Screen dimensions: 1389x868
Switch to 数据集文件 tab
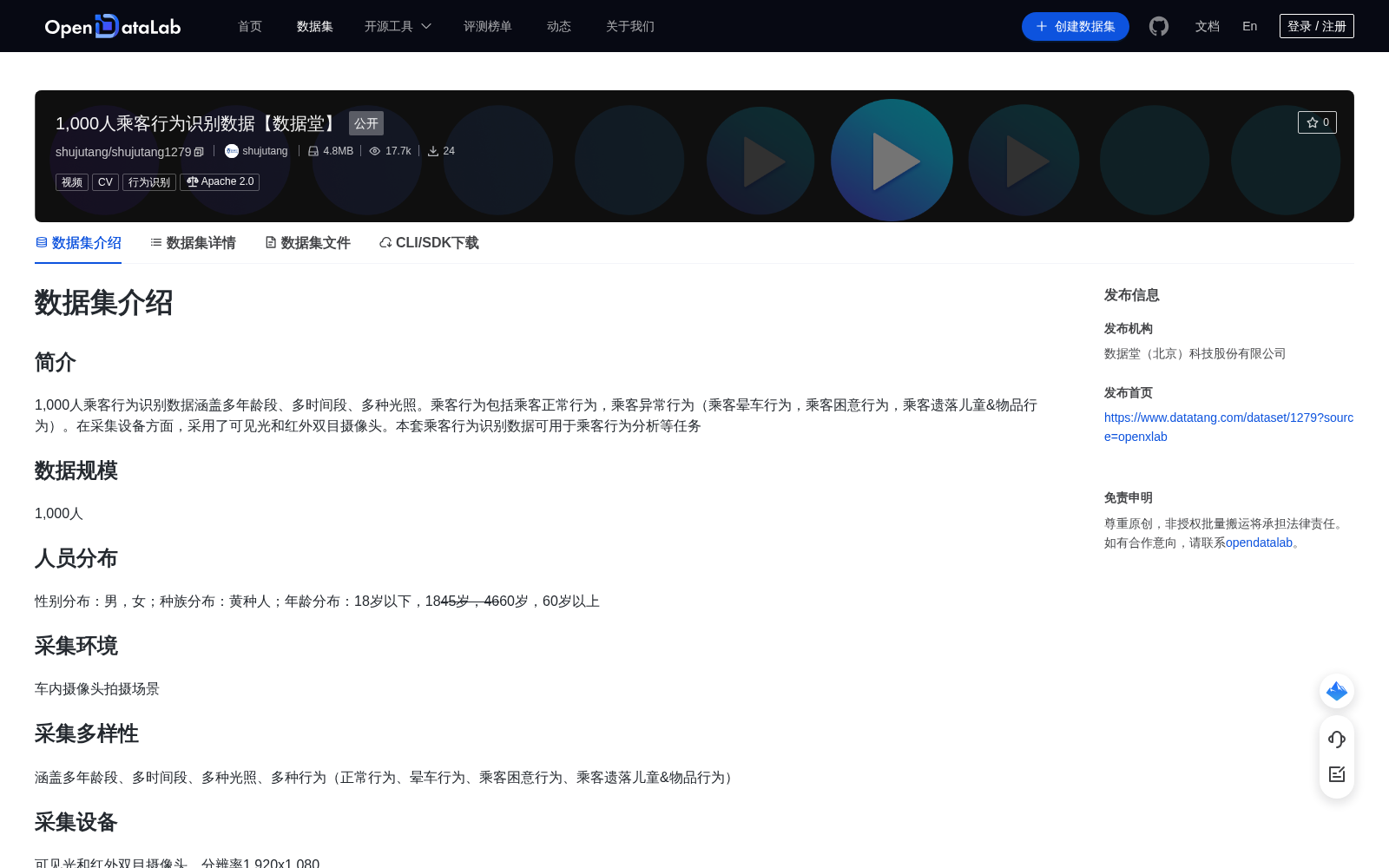tap(307, 243)
